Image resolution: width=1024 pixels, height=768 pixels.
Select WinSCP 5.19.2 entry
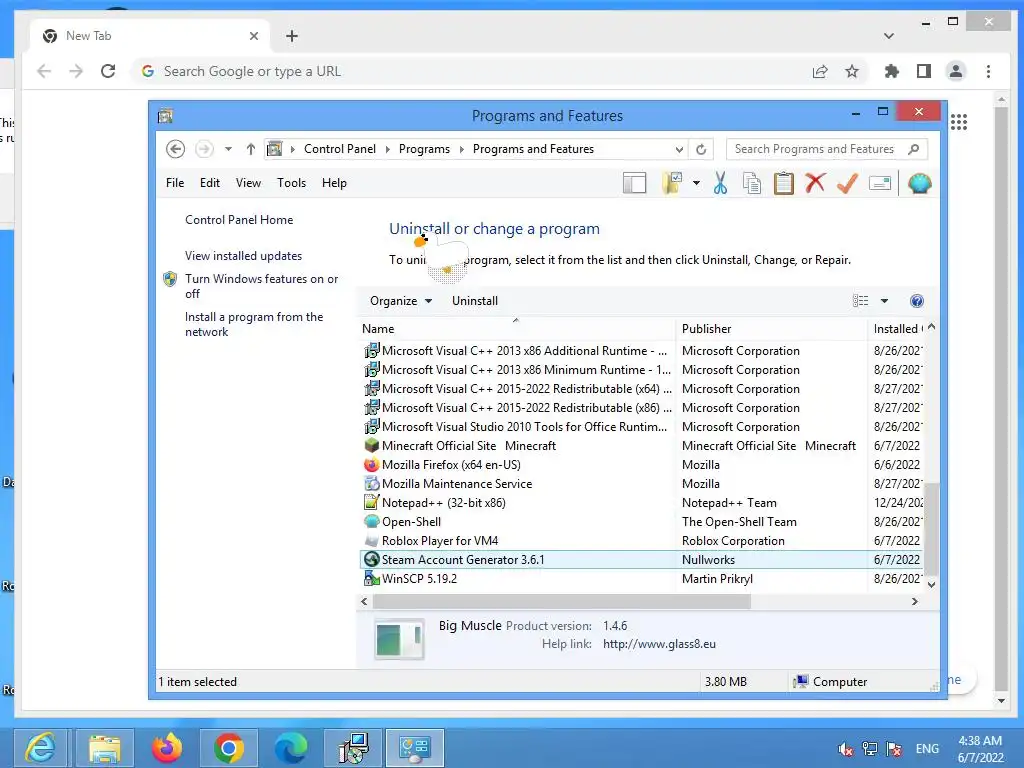pyautogui.click(x=642, y=579)
